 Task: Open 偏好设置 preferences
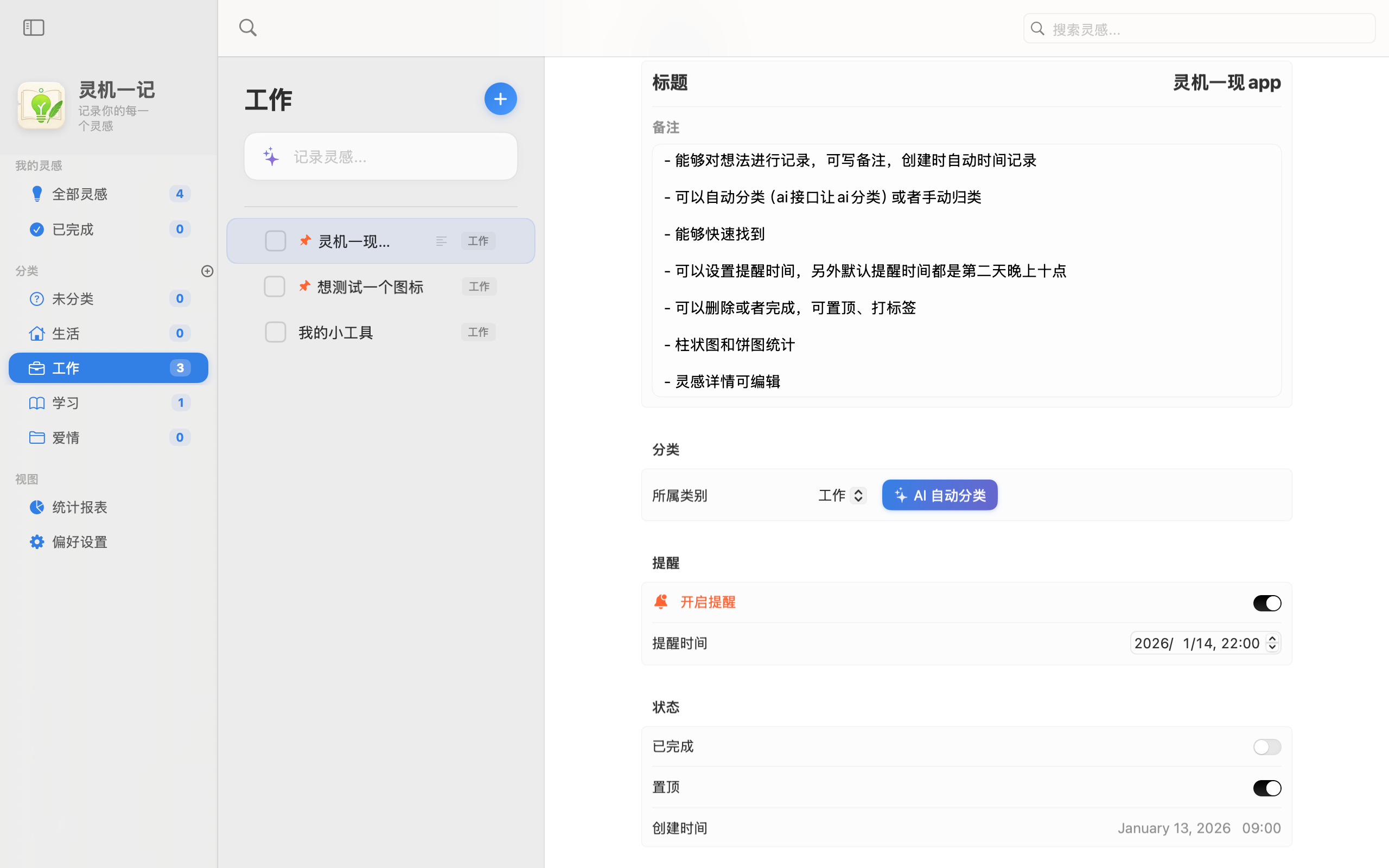tap(80, 541)
